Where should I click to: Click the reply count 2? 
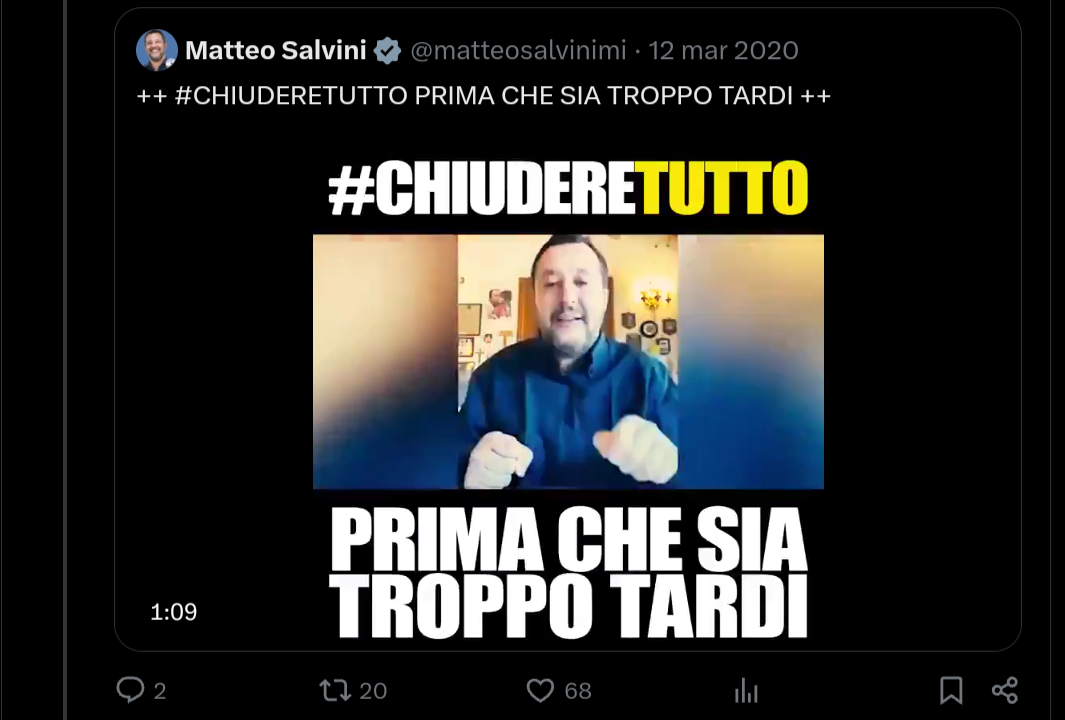click(x=160, y=691)
